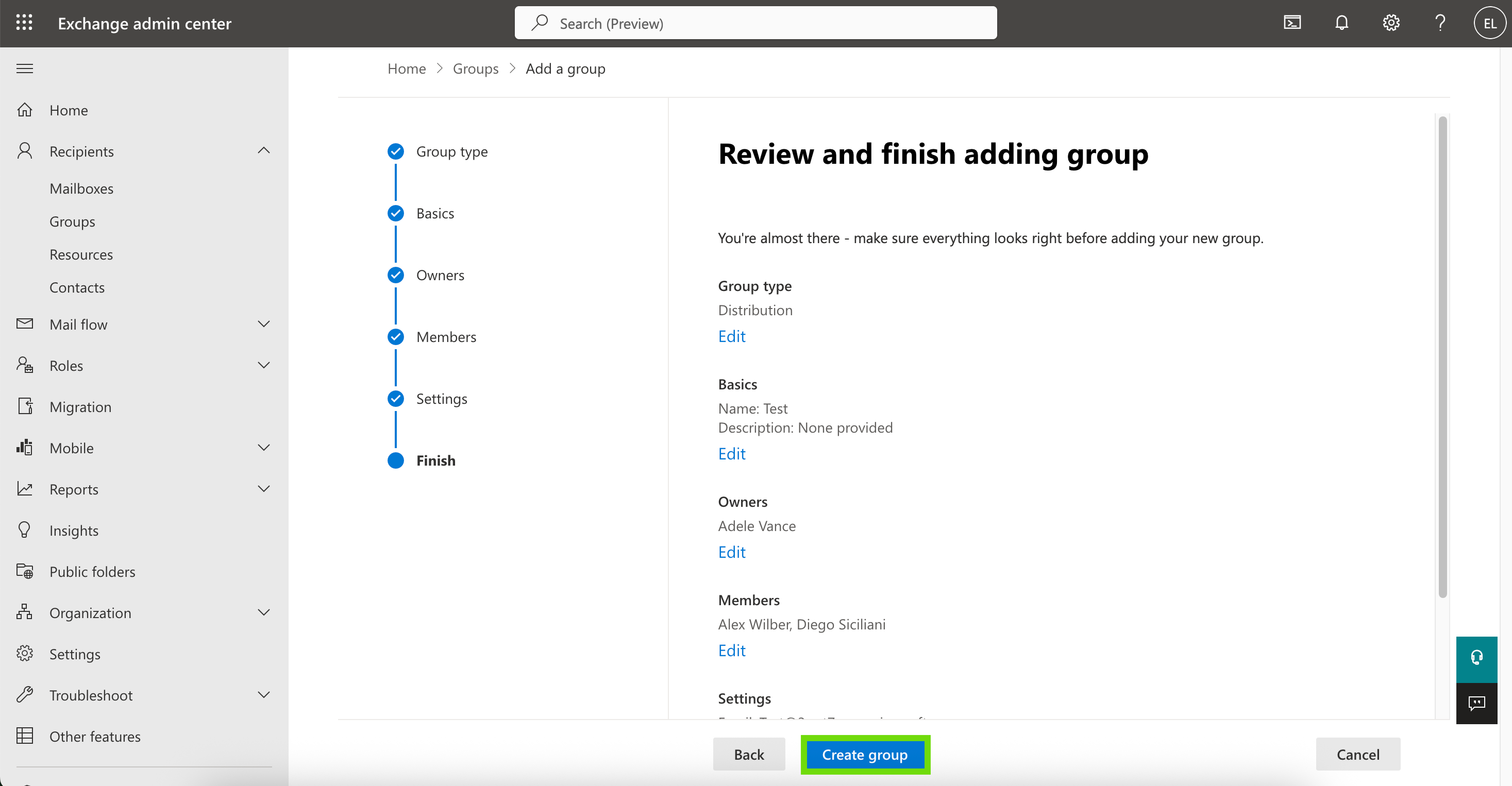1512x786 pixels.
Task: Click the Troubleshoot wrench icon
Action: 25,694
